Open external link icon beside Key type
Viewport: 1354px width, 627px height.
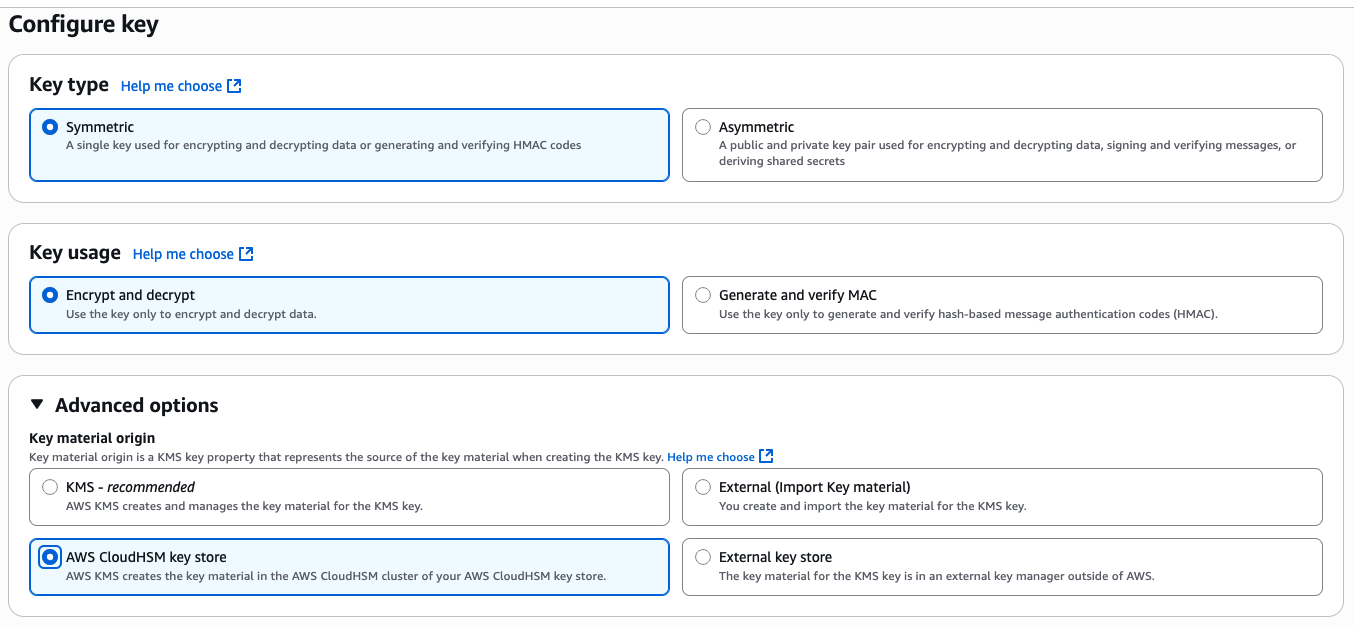coord(234,86)
